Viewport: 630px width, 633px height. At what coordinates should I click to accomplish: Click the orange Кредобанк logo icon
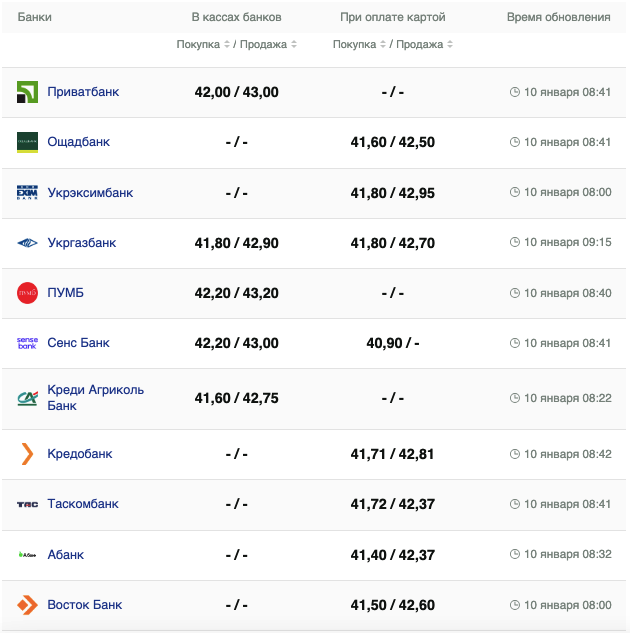click(27, 454)
